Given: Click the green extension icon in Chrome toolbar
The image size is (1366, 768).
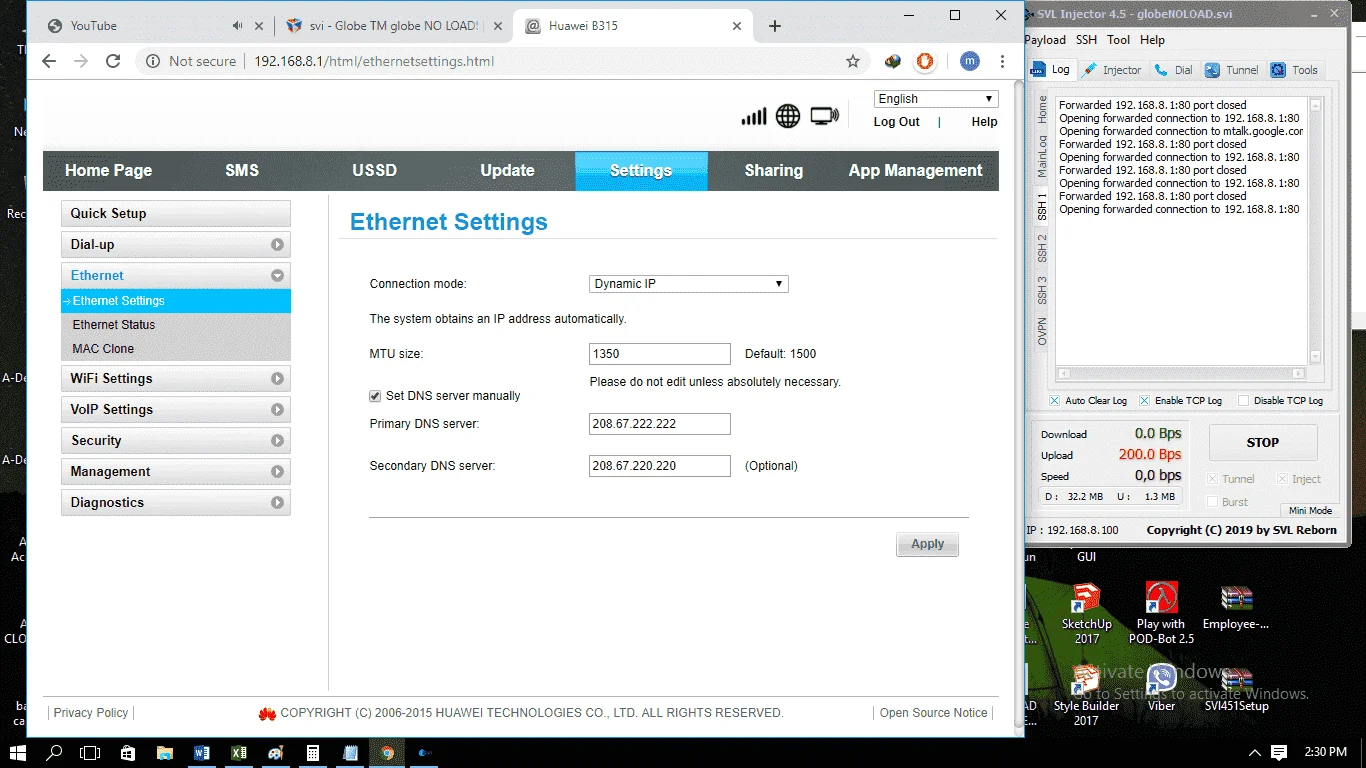Looking at the screenshot, I should point(893,61).
